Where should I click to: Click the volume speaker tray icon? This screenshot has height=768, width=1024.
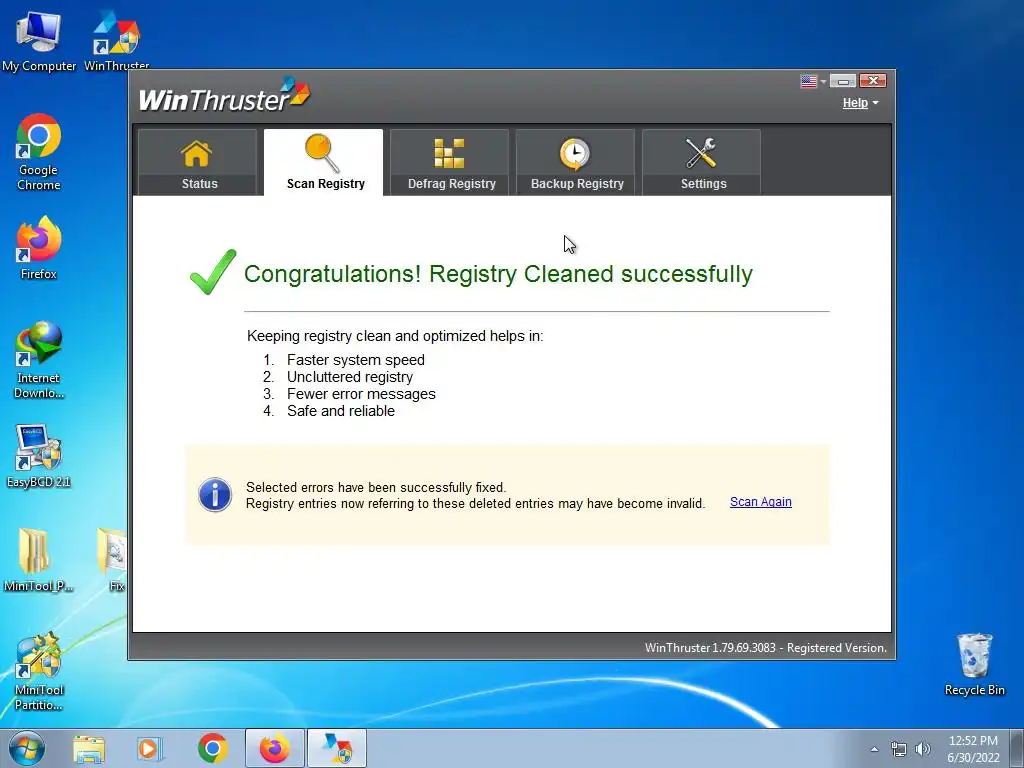923,749
